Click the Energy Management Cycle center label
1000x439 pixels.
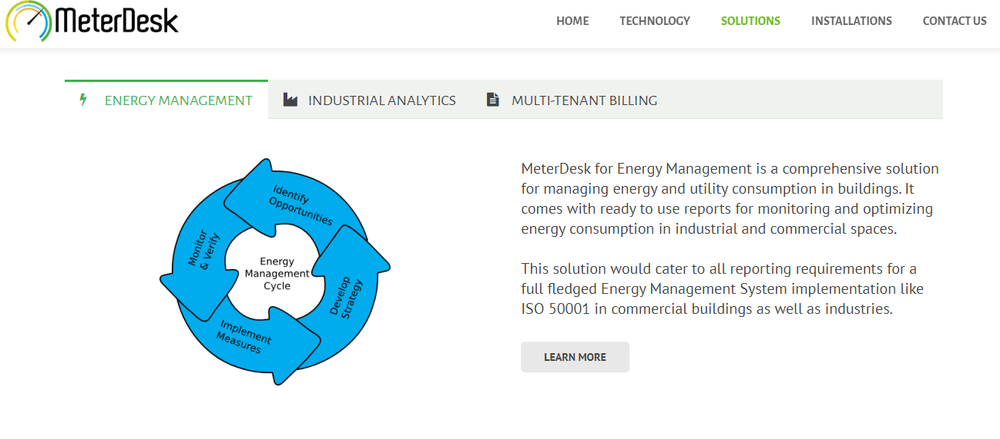tap(277, 273)
